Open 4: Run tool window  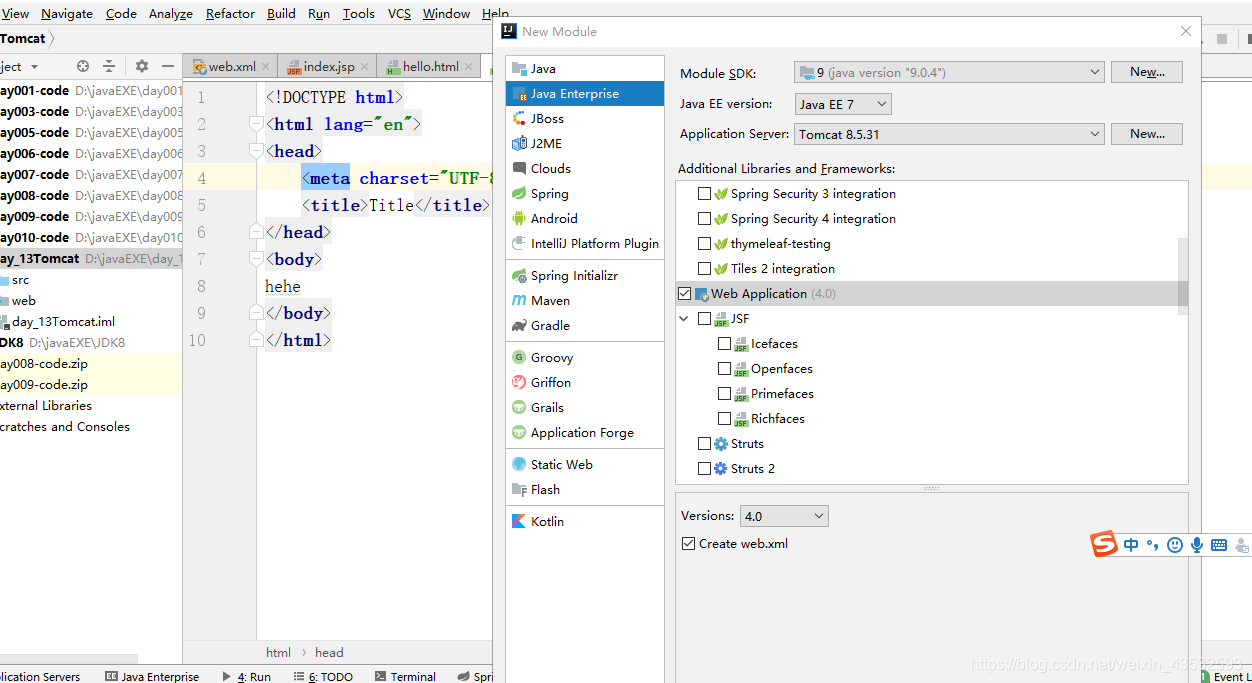click(247, 676)
